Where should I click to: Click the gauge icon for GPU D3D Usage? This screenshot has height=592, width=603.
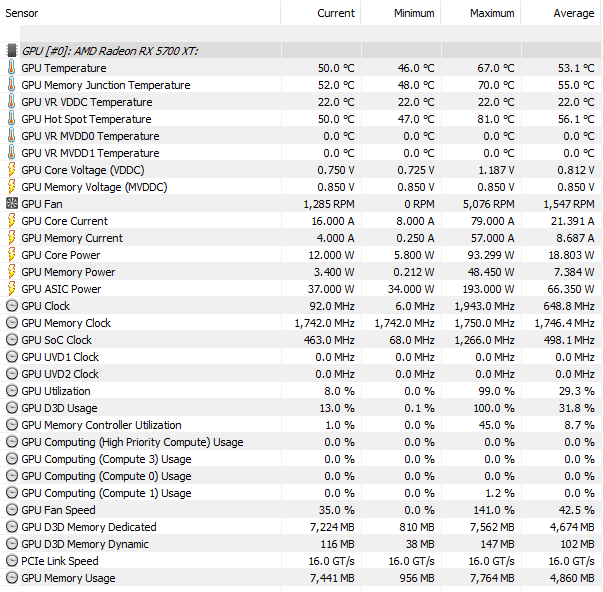pos(12,408)
